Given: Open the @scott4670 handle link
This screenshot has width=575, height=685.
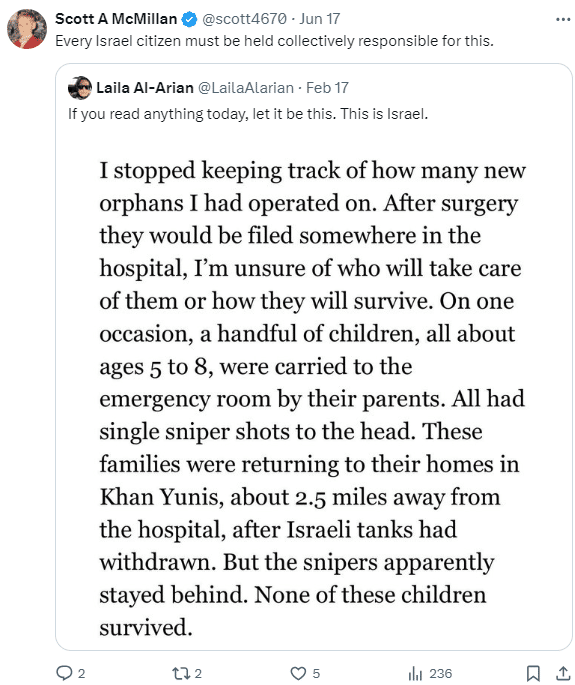Looking at the screenshot, I should (x=245, y=19).
